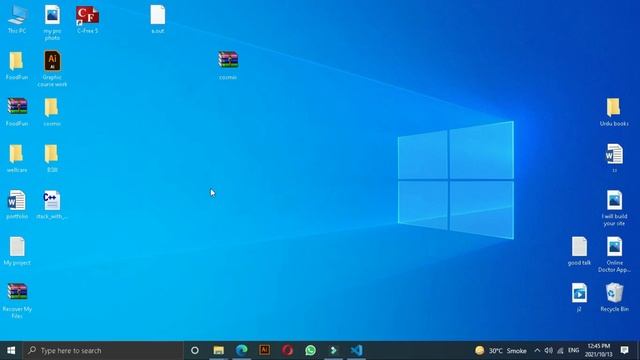This screenshot has width=640, height=360.
Task: Open network settings from the tray icon
Action: [560, 350]
